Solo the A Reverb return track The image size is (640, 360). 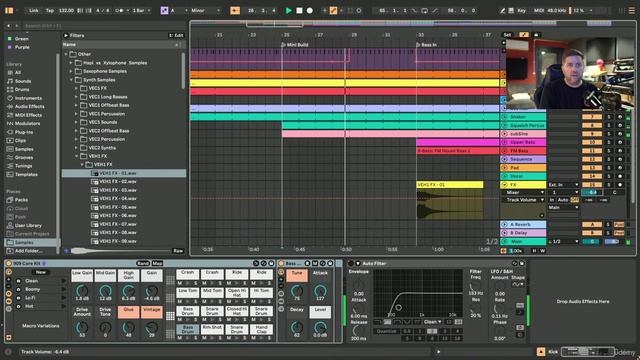tap(608, 224)
